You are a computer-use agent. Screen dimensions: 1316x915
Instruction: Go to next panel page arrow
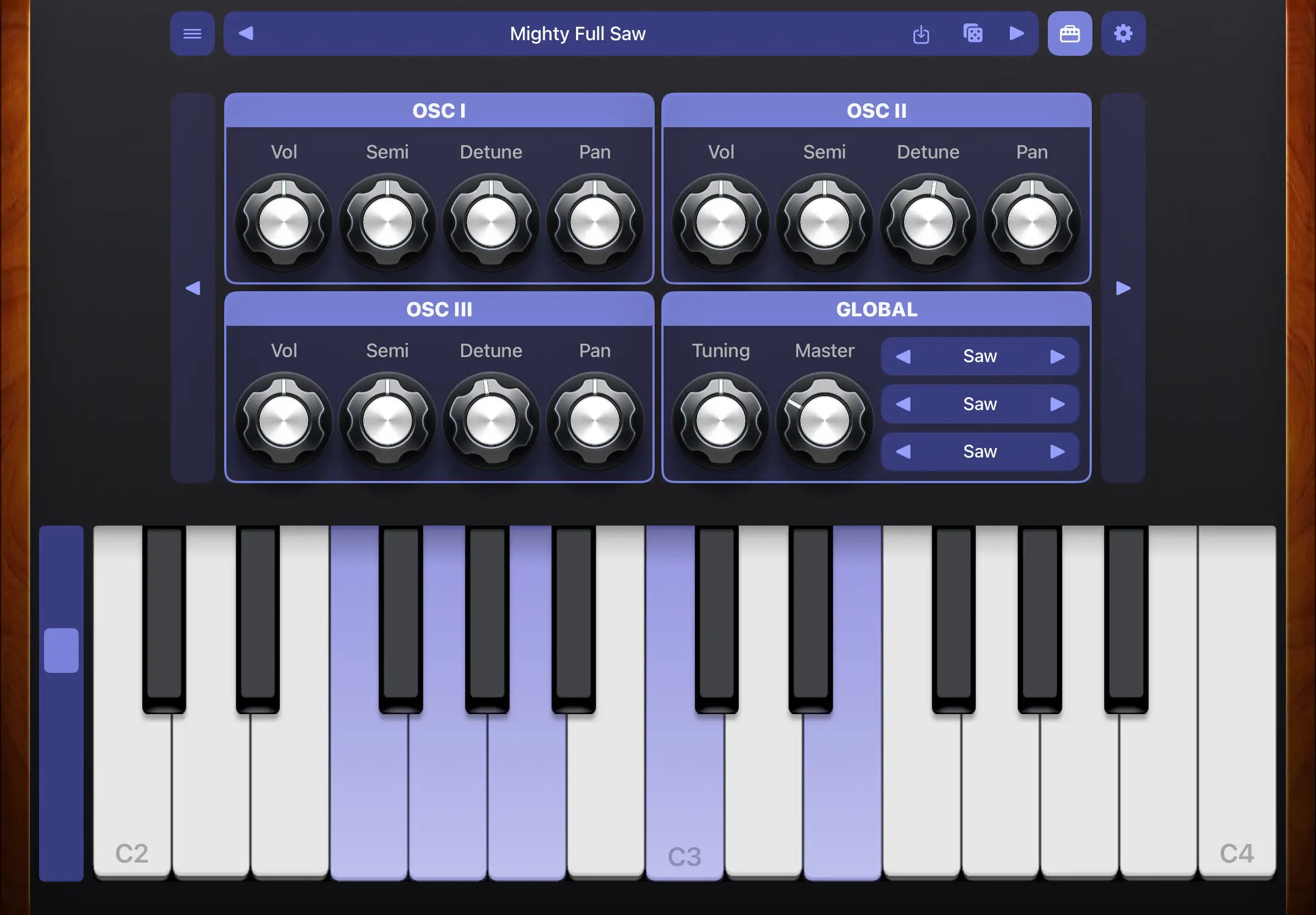click(1123, 288)
